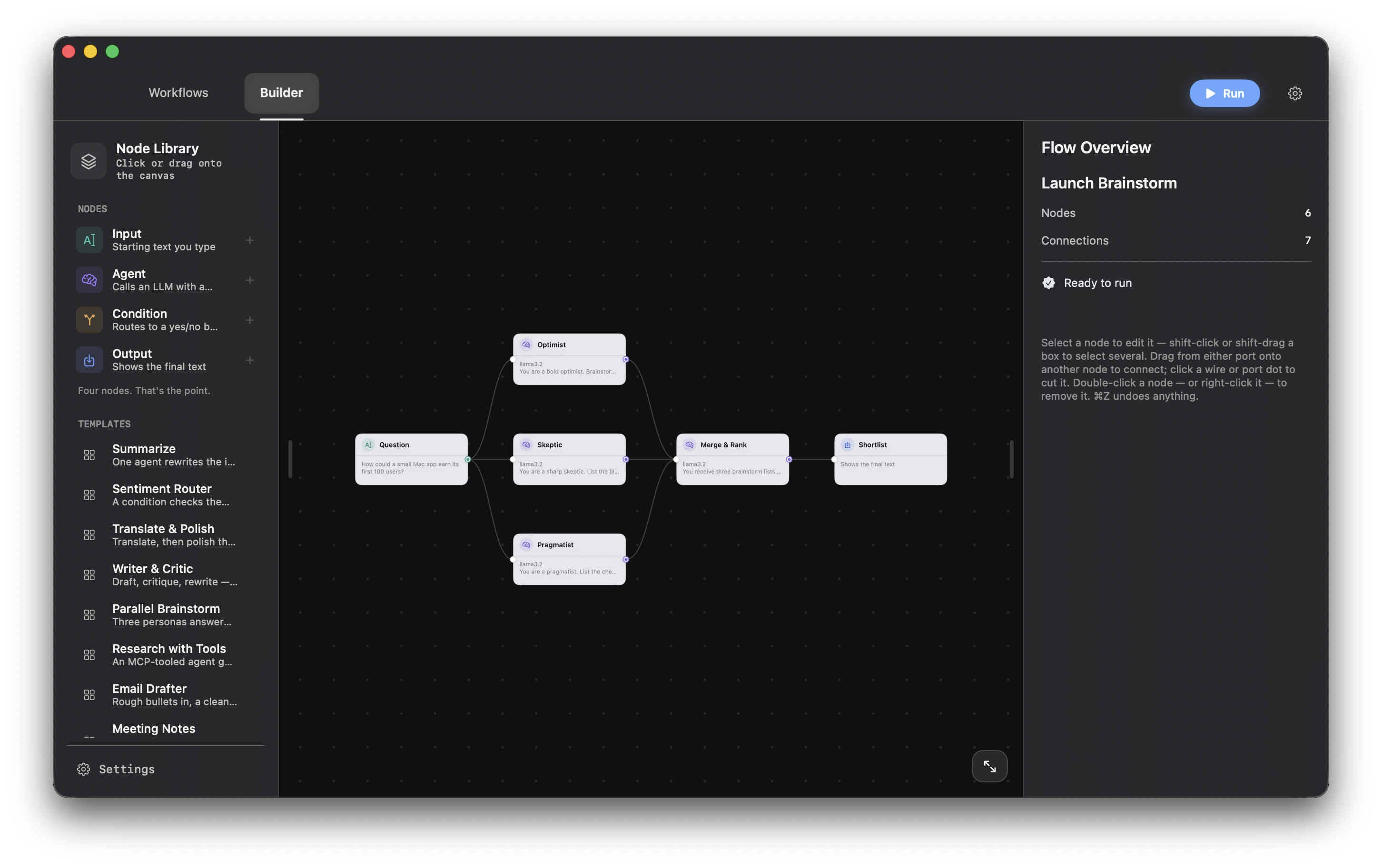Click the Shortlist 'Shows the final text' body

(867, 464)
